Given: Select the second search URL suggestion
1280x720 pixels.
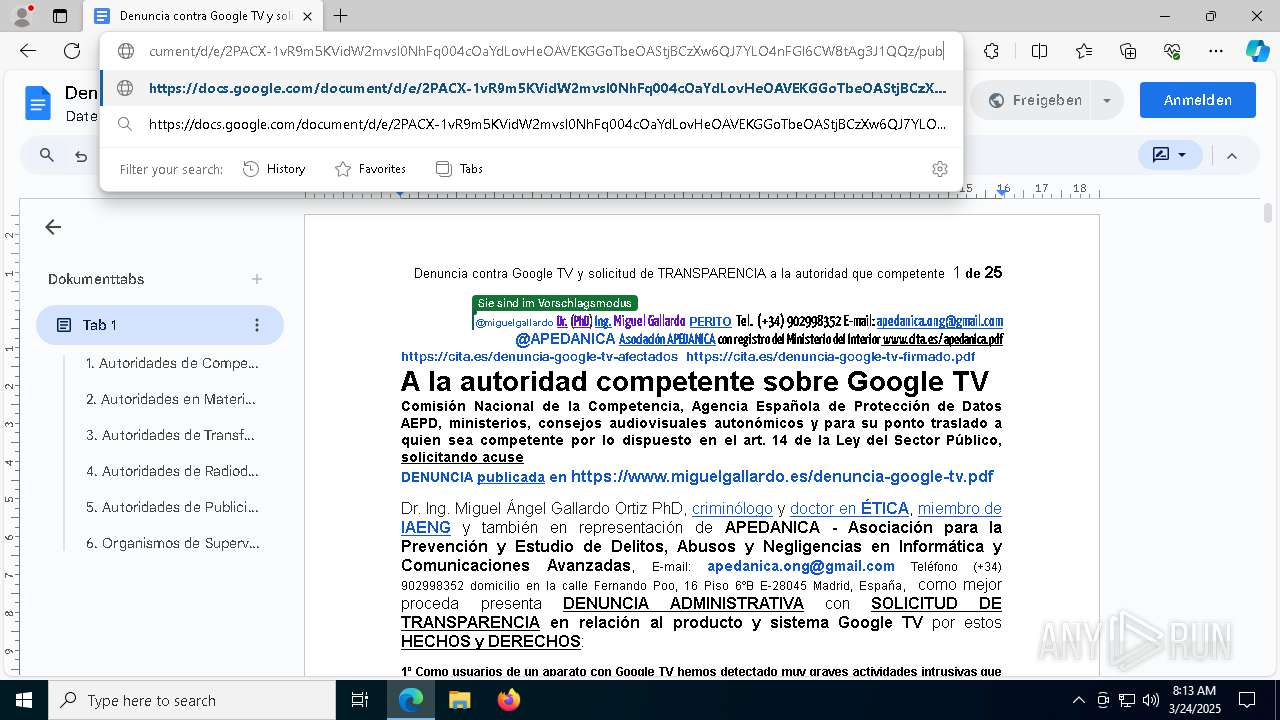Looking at the screenshot, I should pyautogui.click(x=531, y=124).
